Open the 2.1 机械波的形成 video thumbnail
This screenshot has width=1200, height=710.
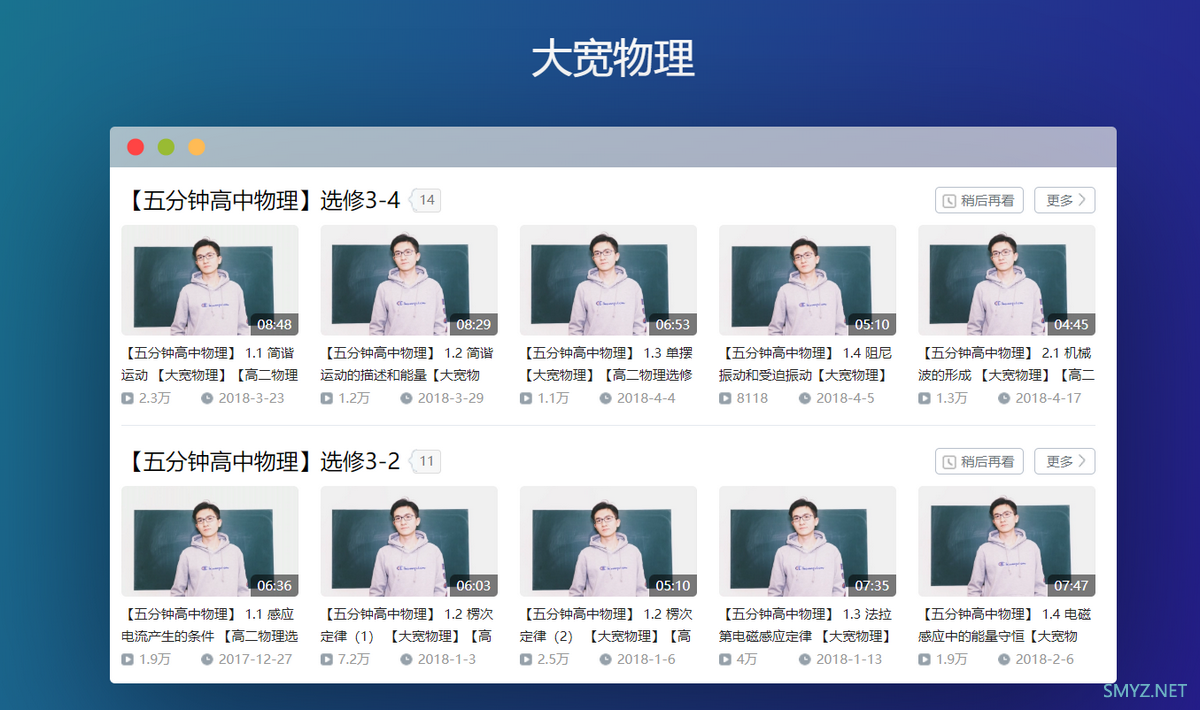pos(1006,280)
